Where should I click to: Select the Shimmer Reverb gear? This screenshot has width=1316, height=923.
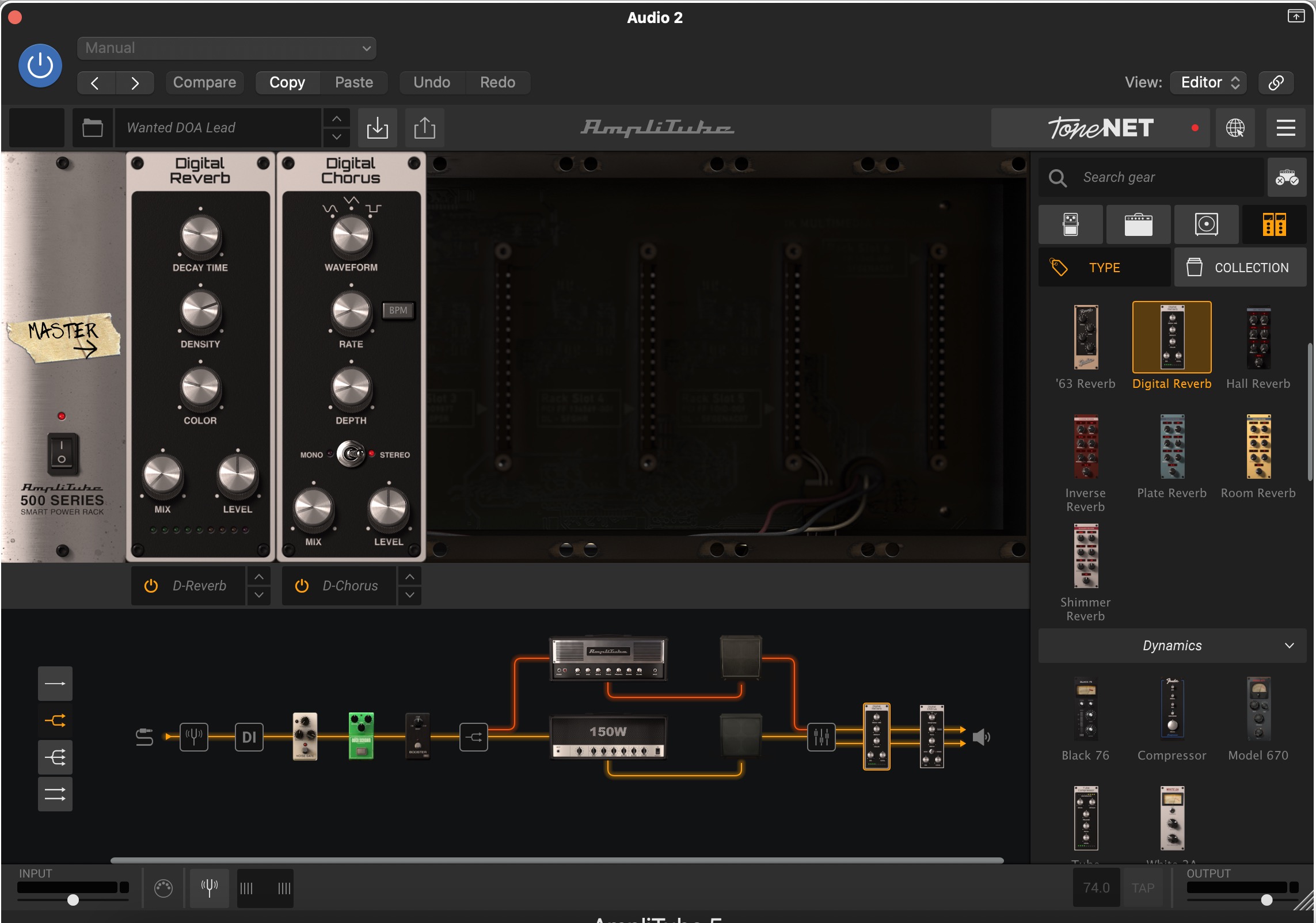1086,556
